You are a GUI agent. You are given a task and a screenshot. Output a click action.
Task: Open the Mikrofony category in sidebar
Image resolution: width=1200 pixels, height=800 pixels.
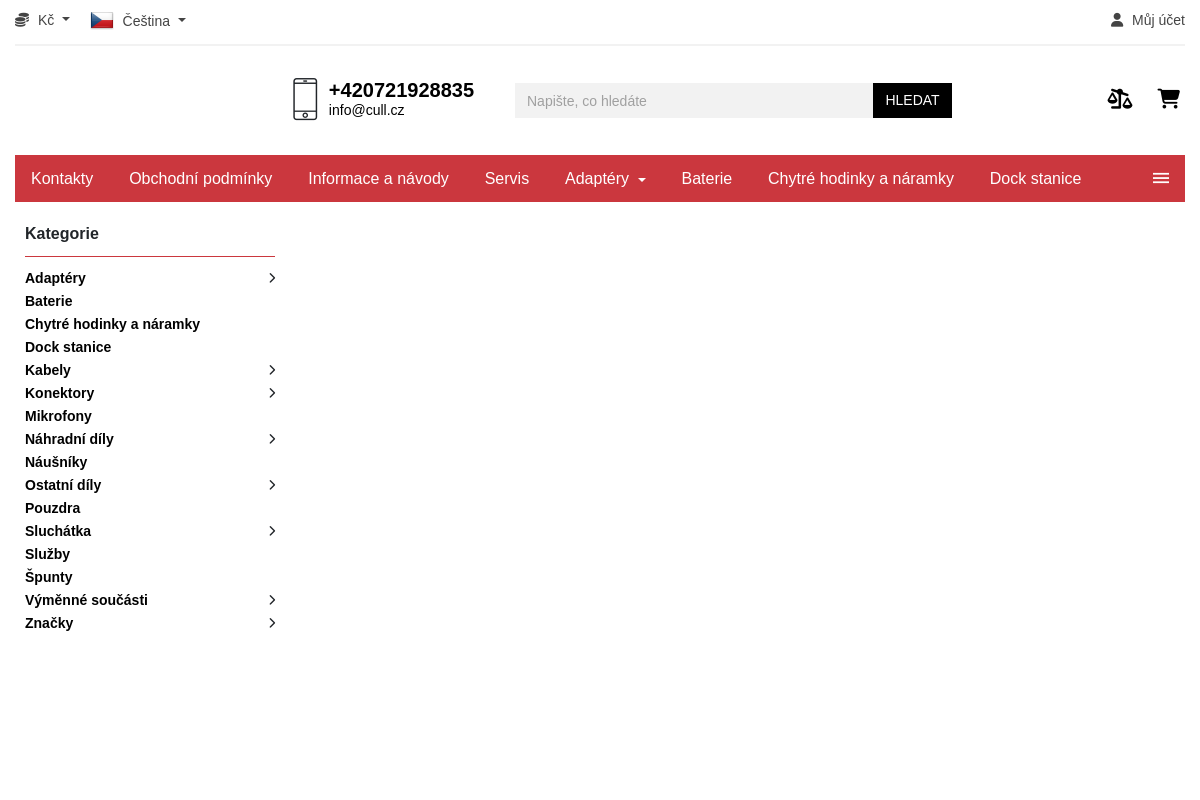coord(58,416)
